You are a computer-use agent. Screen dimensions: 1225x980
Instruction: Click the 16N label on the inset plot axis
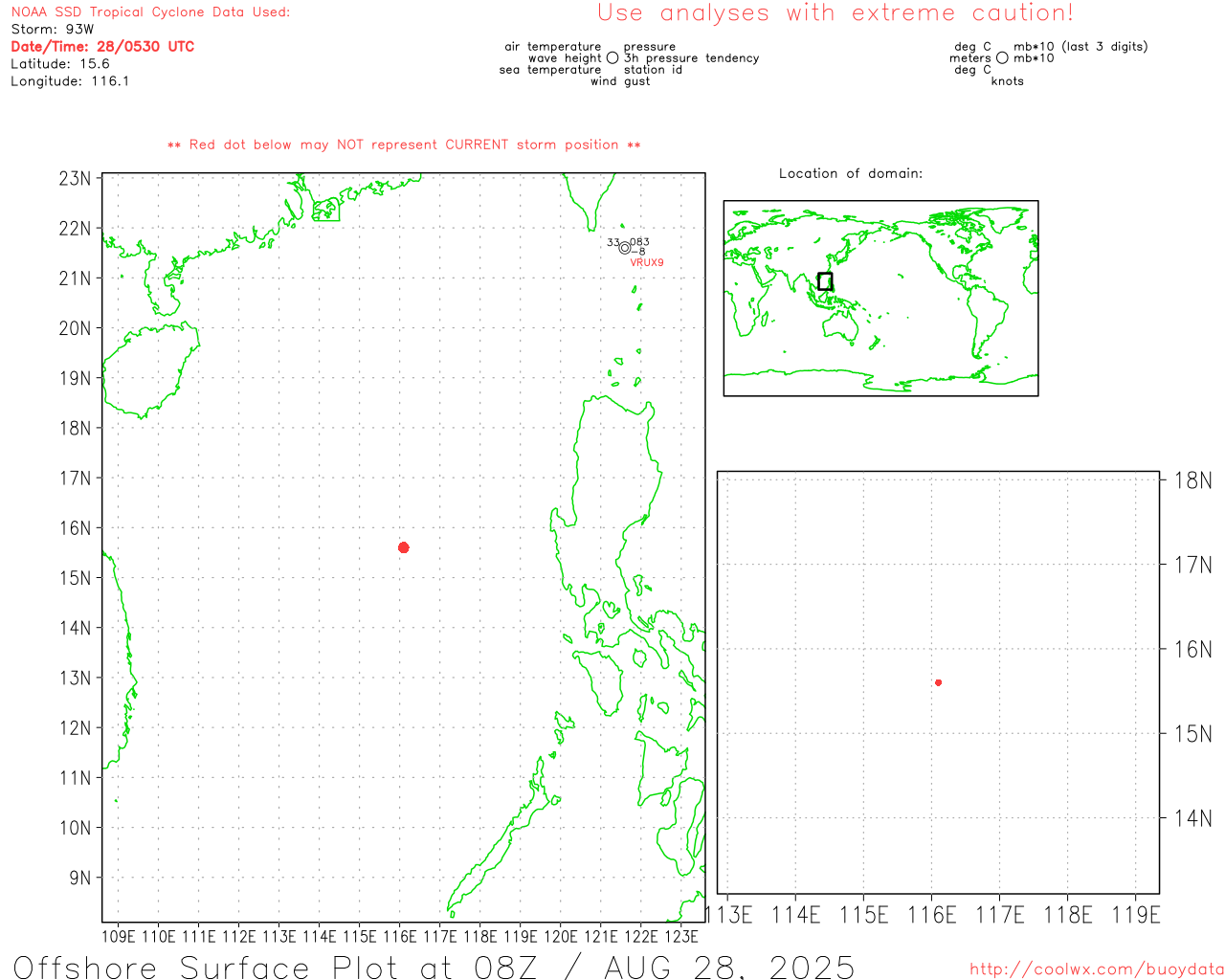click(1193, 650)
